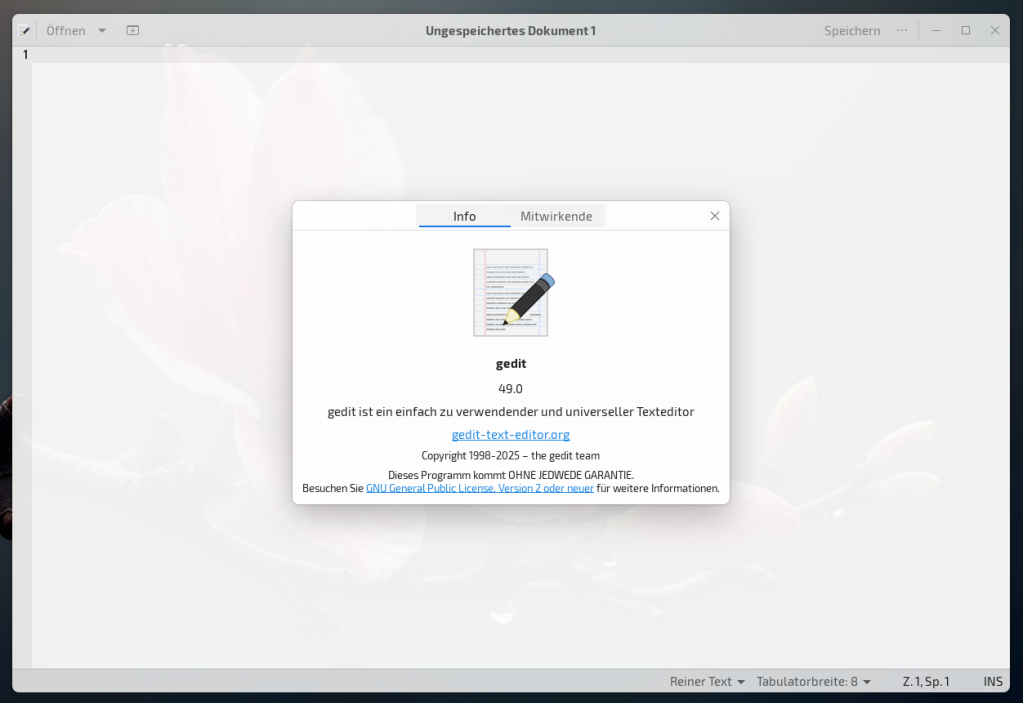Open the Reiner Text language dropdown
The width and height of the screenshot is (1023, 703).
tap(707, 681)
